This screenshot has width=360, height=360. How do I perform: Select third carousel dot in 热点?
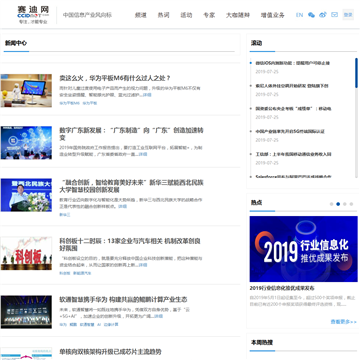(x=345, y=204)
